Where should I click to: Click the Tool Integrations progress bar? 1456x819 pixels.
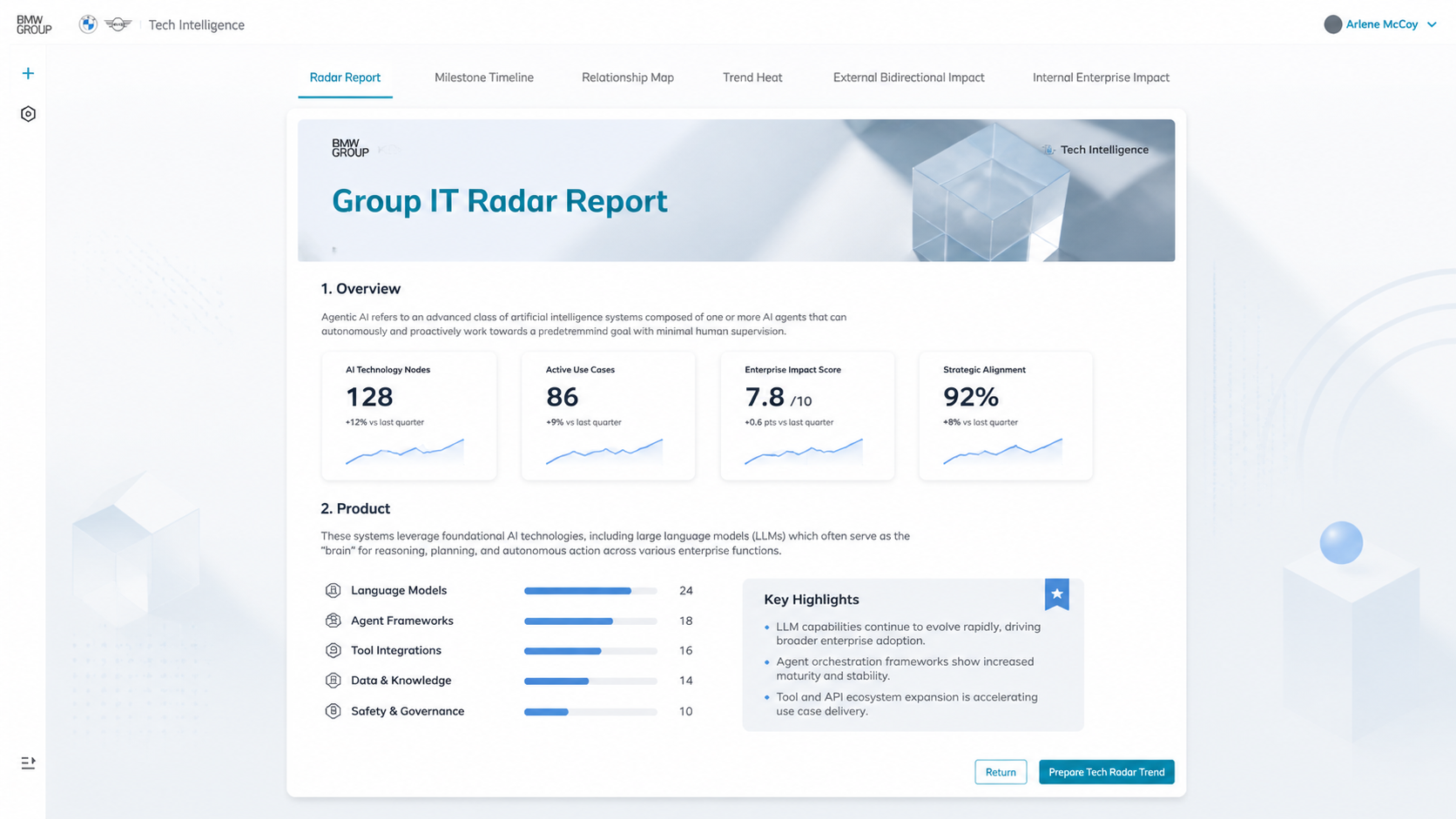tap(590, 651)
